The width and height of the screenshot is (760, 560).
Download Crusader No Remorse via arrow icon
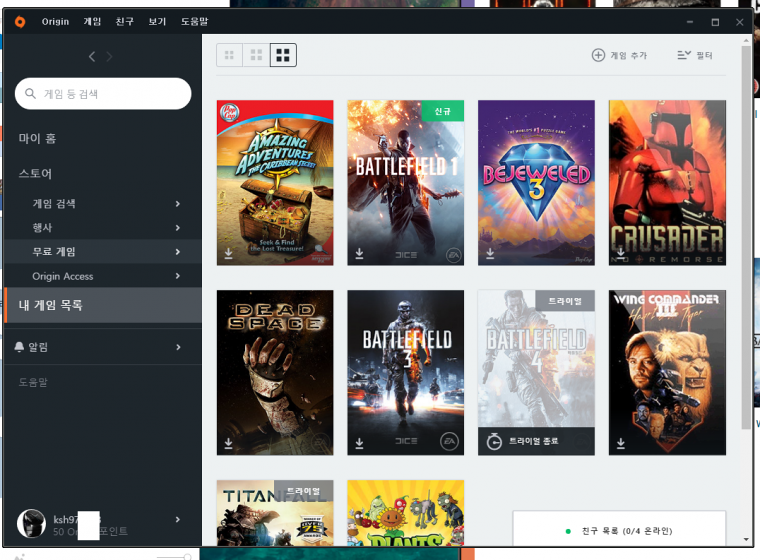coord(621,252)
